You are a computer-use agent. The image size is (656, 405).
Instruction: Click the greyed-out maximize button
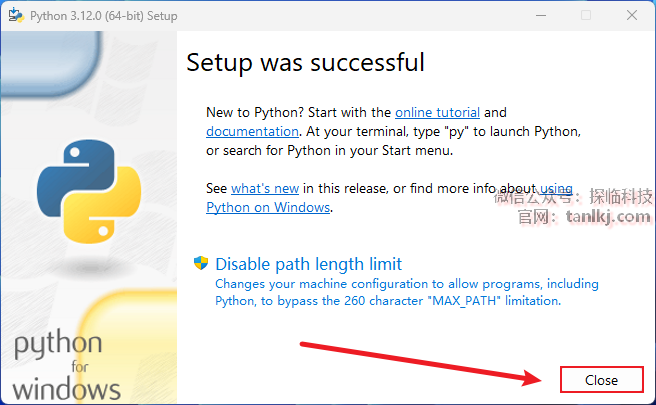click(x=586, y=15)
